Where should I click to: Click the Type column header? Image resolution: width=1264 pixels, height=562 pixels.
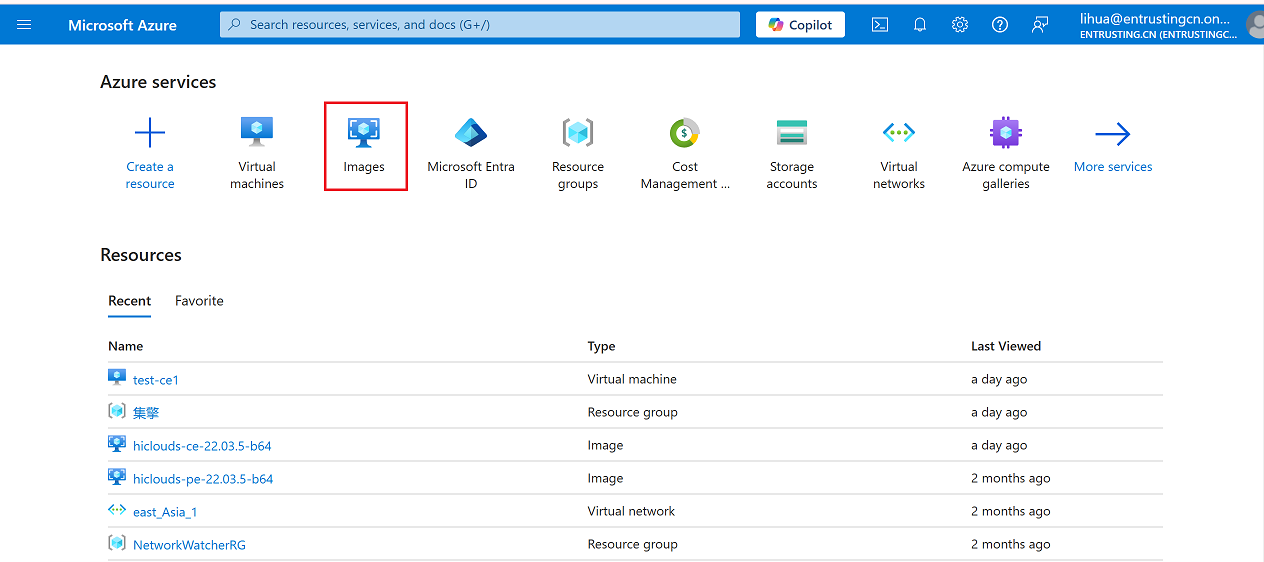click(x=602, y=346)
